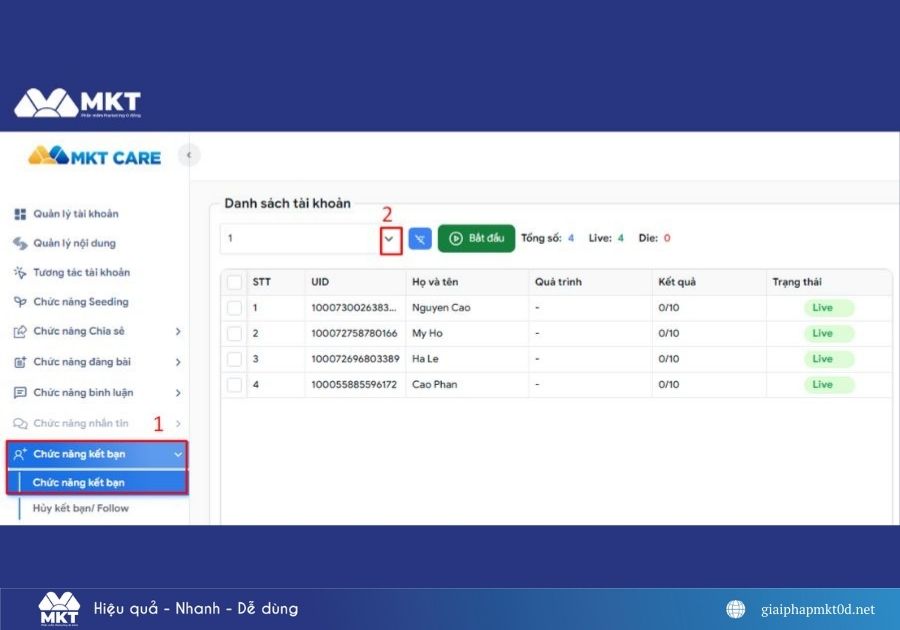Select the blue Telegram-style icon beside Bắt đầu

[419, 238]
